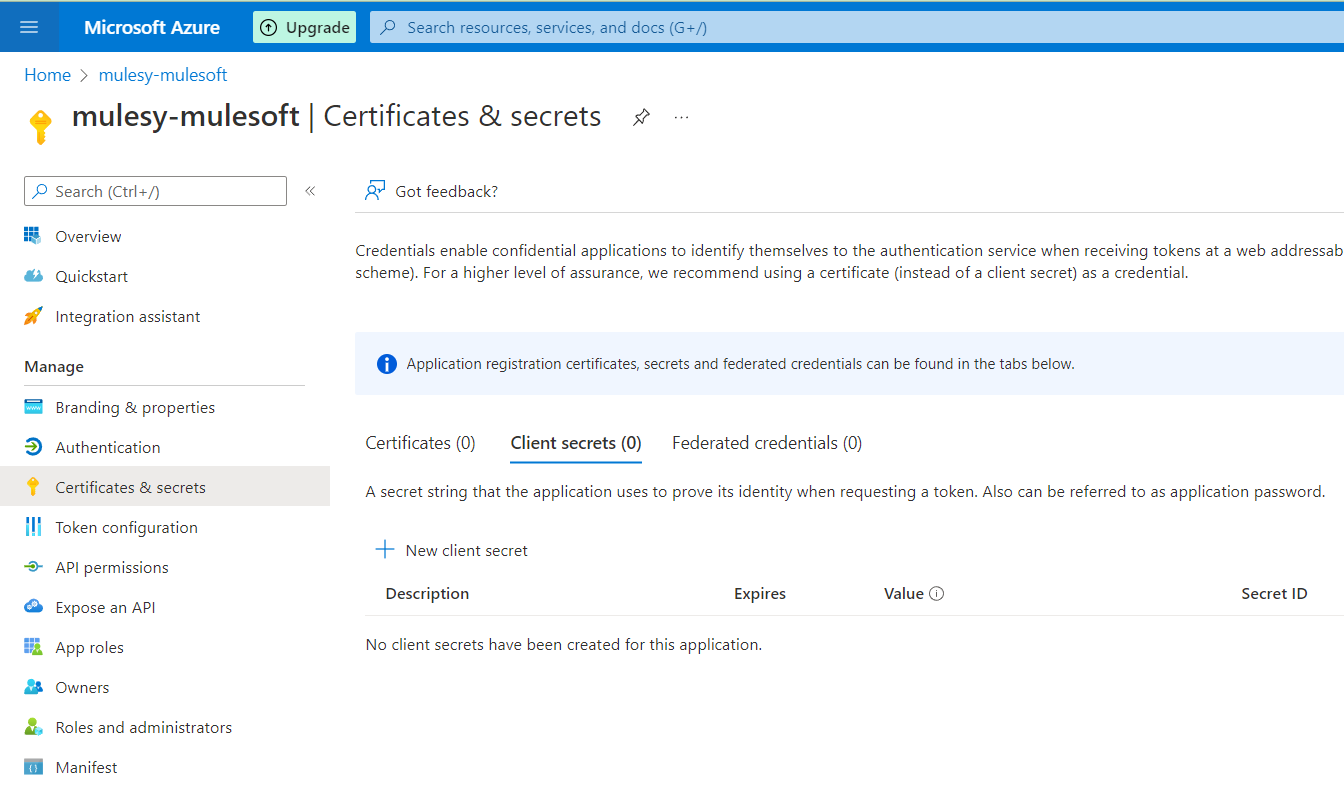This screenshot has width=1344, height=789.
Task: Click the Got feedback icon
Action: [375, 191]
